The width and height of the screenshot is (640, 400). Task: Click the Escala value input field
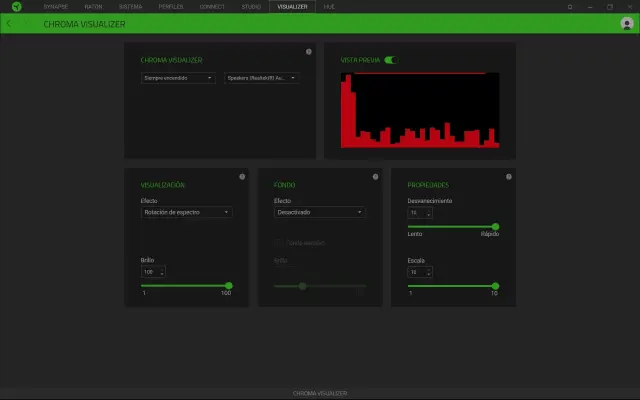[x=419, y=272]
